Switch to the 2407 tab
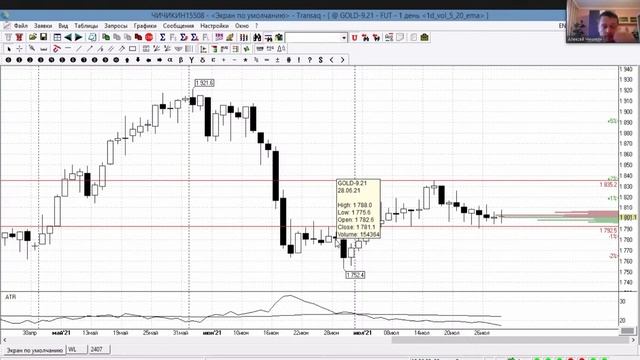This screenshot has height=360, width=640. [x=99, y=349]
